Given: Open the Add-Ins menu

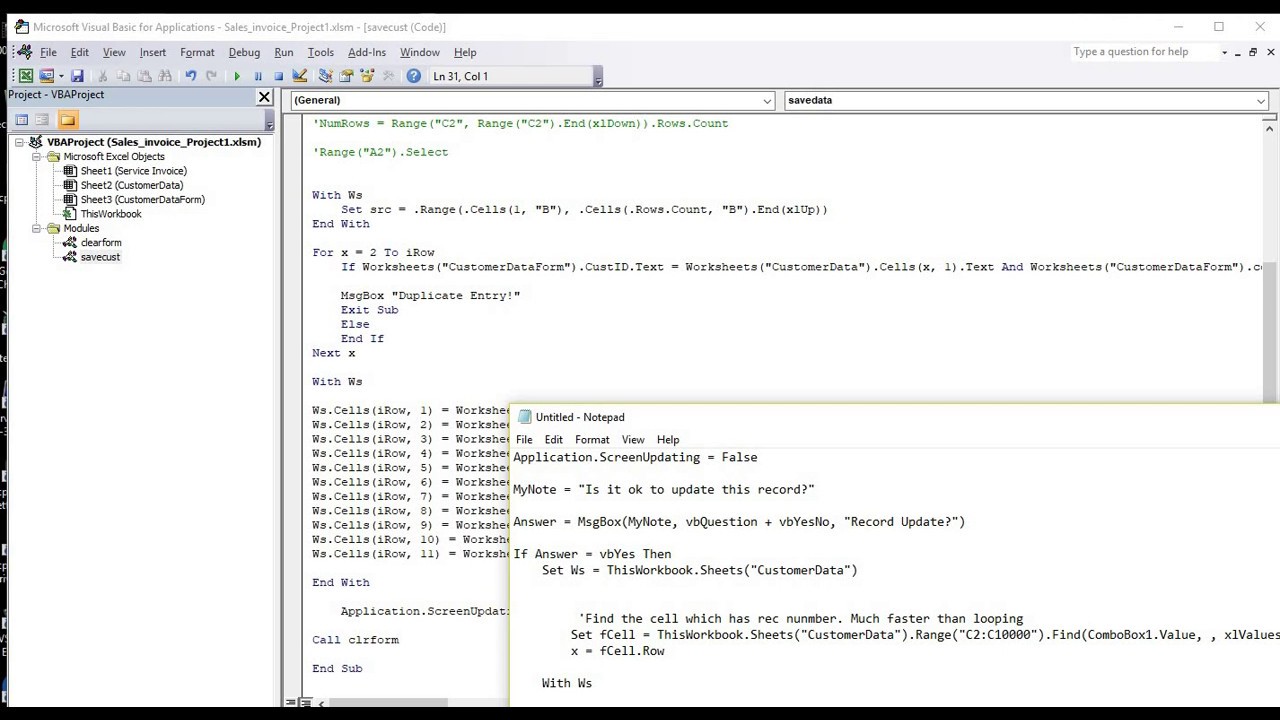Looking at the screenshot, I should 367,52.
